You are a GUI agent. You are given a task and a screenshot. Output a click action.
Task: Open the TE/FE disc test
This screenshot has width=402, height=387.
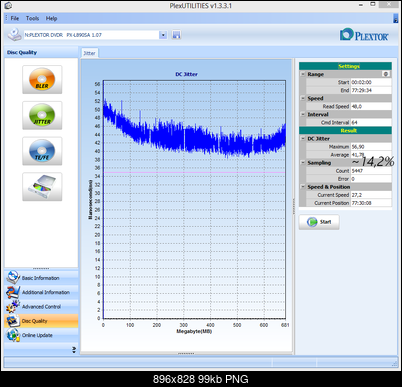click(x=42, y=151)
